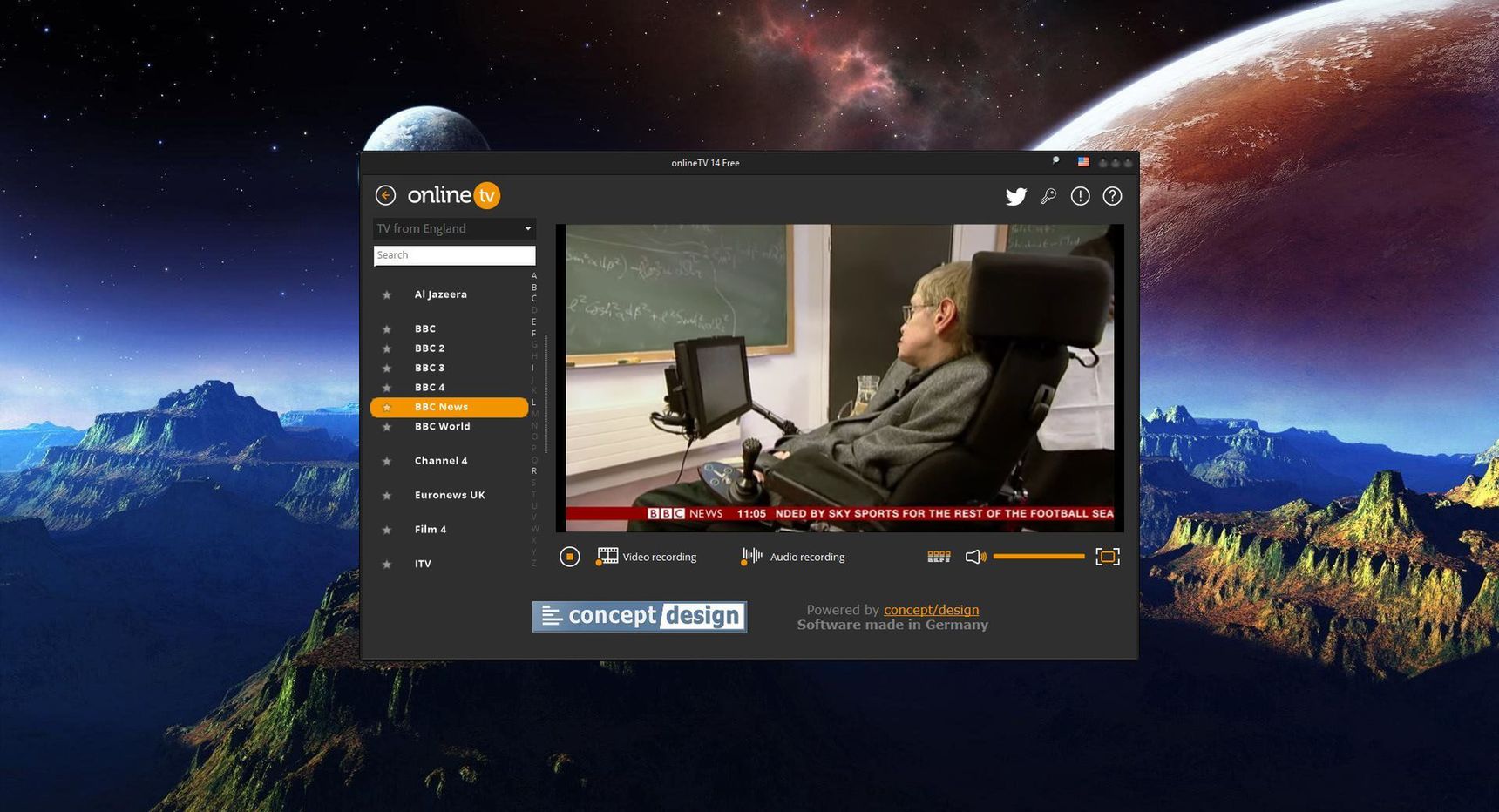Image resolution: width=1499 pixels, height=812 pixels.
Task: Play the BBC World channel
Action: point(443,426)
